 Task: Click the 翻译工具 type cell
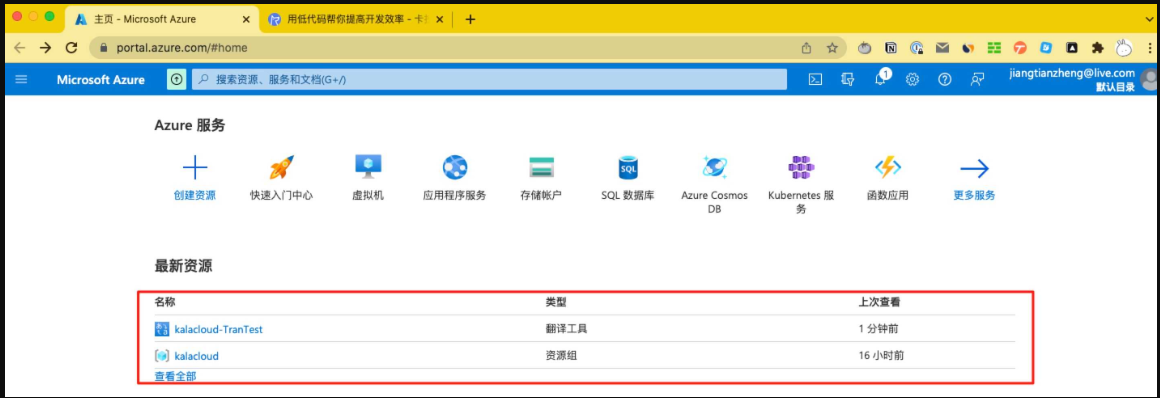[567, 329]
